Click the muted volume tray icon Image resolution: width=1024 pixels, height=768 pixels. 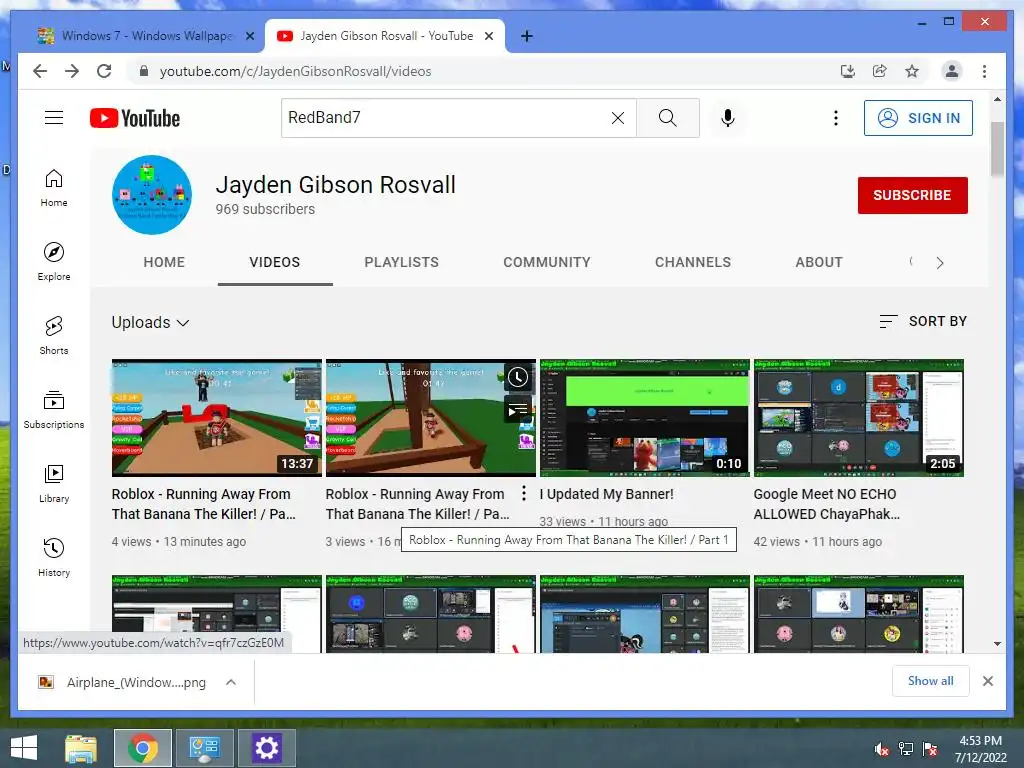tap(882, 749)
